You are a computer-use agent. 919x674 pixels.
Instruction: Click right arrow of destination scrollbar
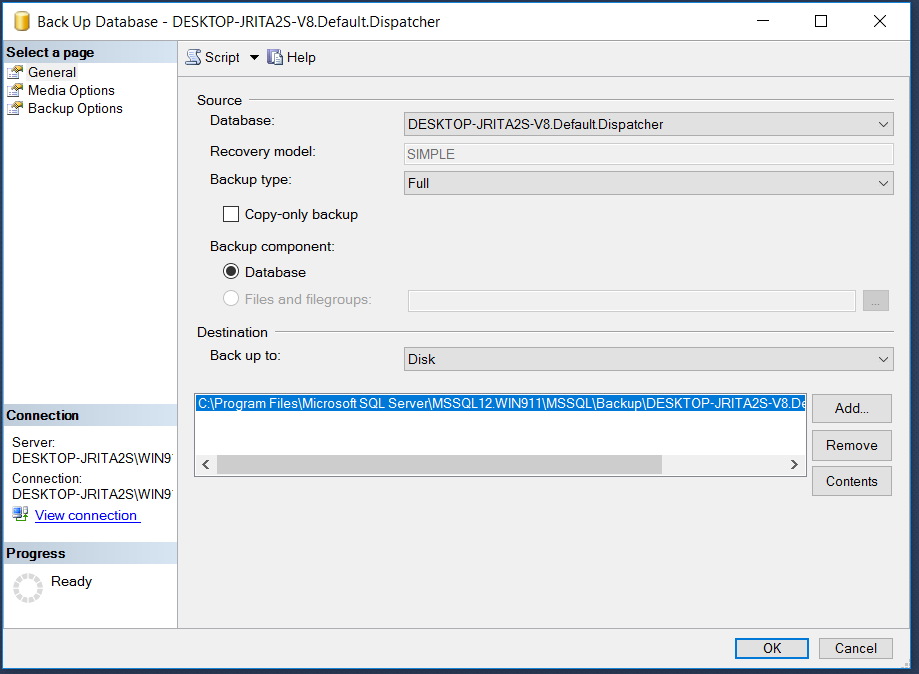(794, 464)
